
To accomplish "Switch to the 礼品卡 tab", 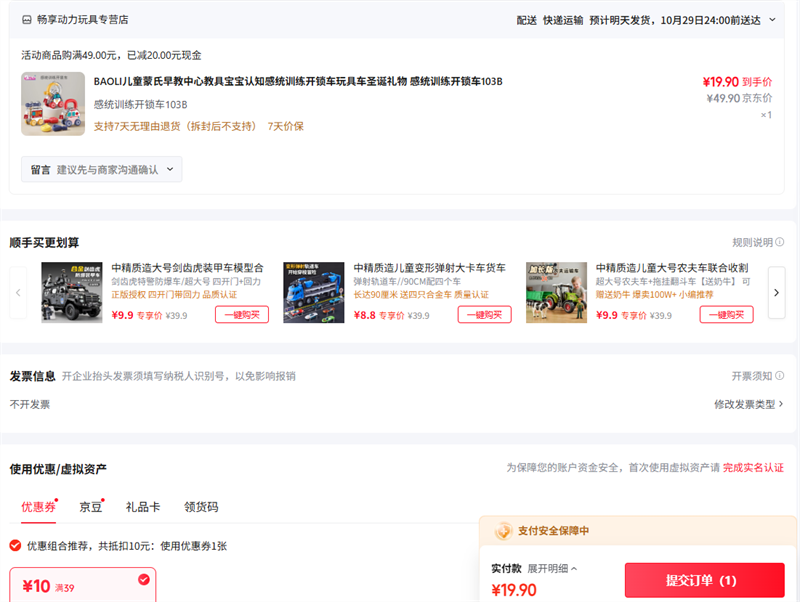I will coord(142,507).
